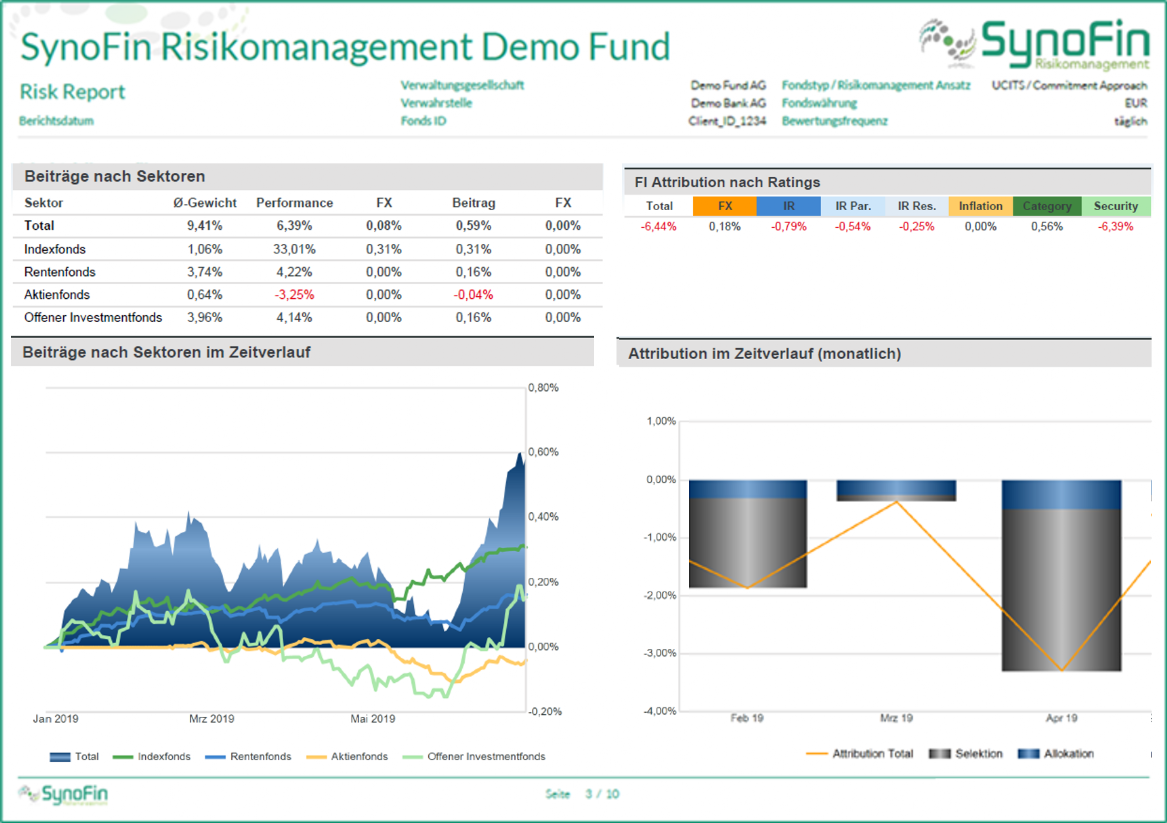Click the 'Sektor' column header
The height and width of the screenshot is (823, 1167).
[x=43, y=202]
